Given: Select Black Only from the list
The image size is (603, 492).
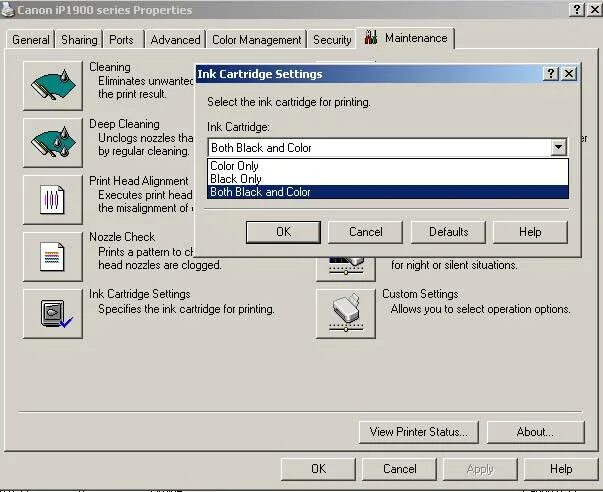Looking at the screenshot, I should point(388,179).
